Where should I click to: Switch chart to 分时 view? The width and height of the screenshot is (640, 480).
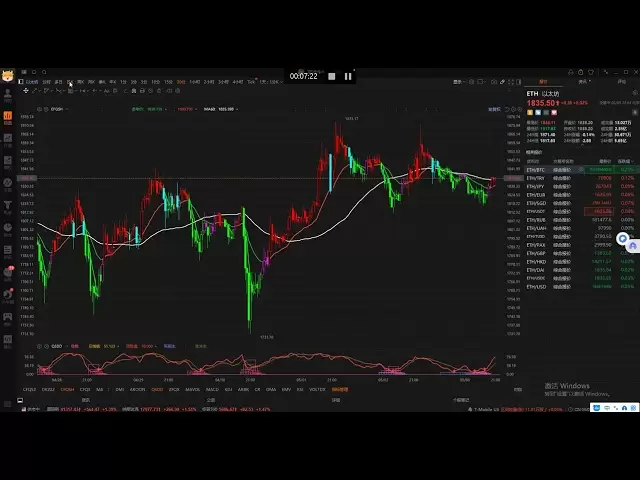pos(47,82)
